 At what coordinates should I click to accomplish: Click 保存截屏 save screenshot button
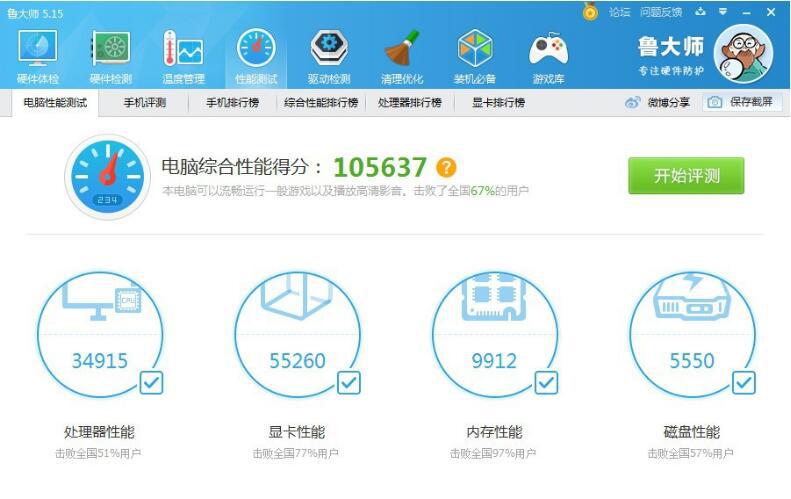point(742,102)
